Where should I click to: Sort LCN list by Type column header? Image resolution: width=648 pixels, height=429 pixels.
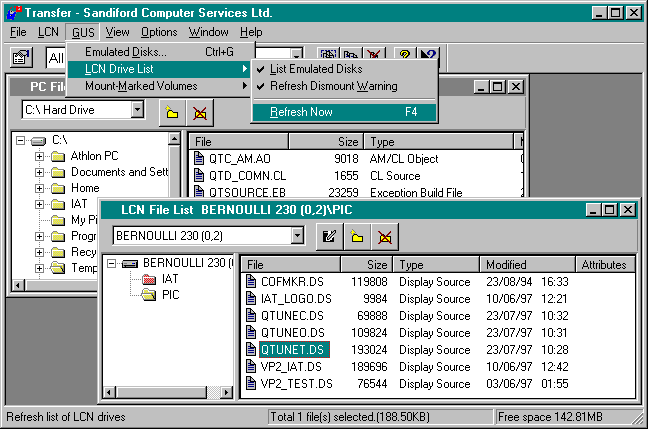[436, 265]
